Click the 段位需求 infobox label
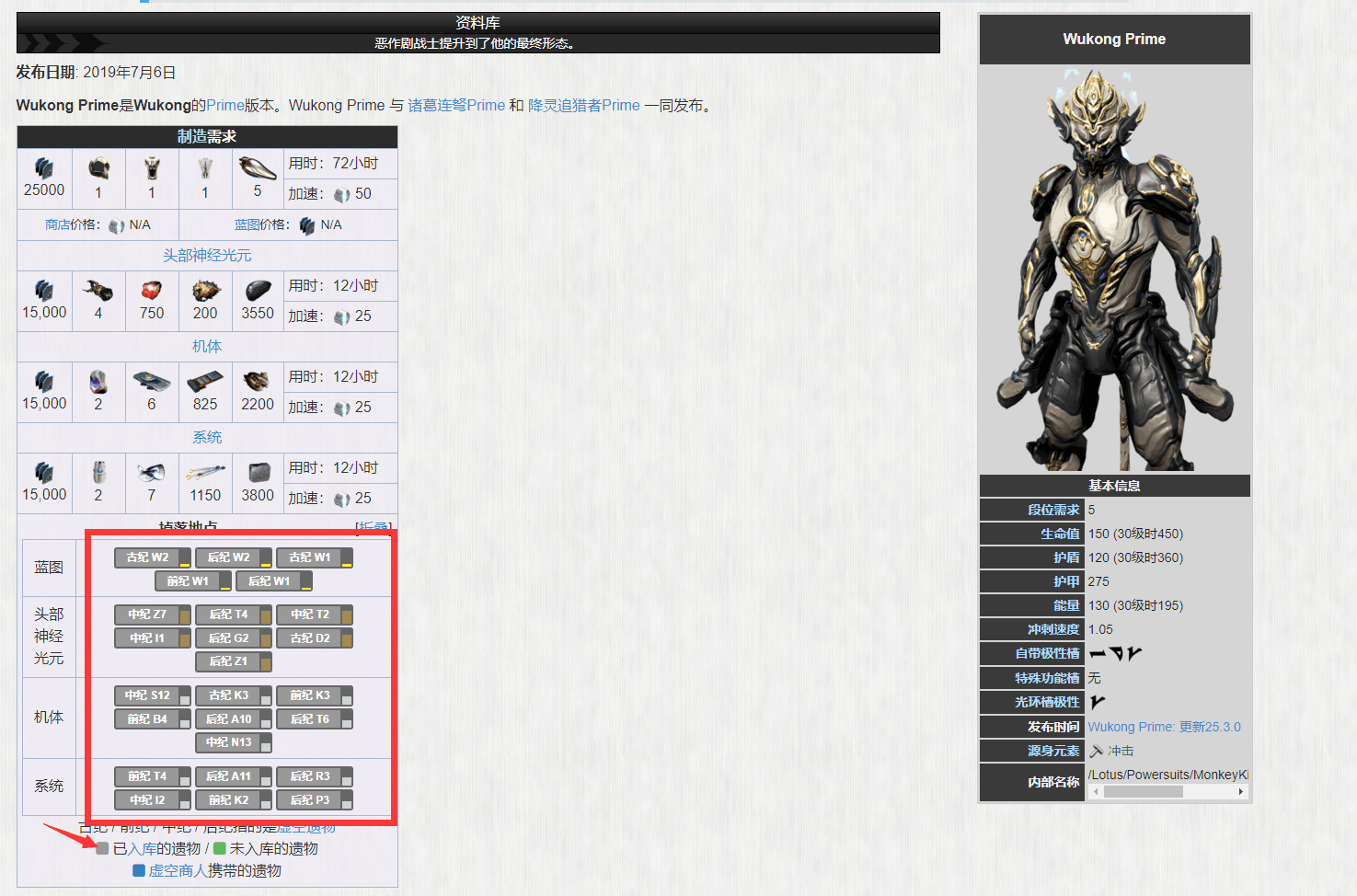Screen dimensions: 1357x896 coord(1053,510)
